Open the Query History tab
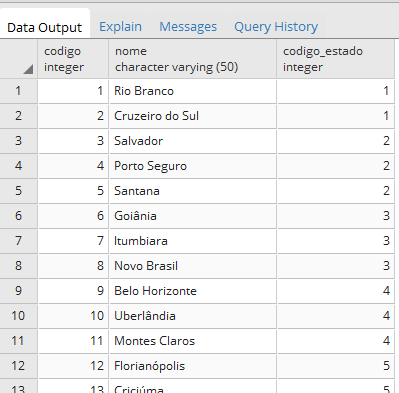The image size is (399, 393). [276, 27]
